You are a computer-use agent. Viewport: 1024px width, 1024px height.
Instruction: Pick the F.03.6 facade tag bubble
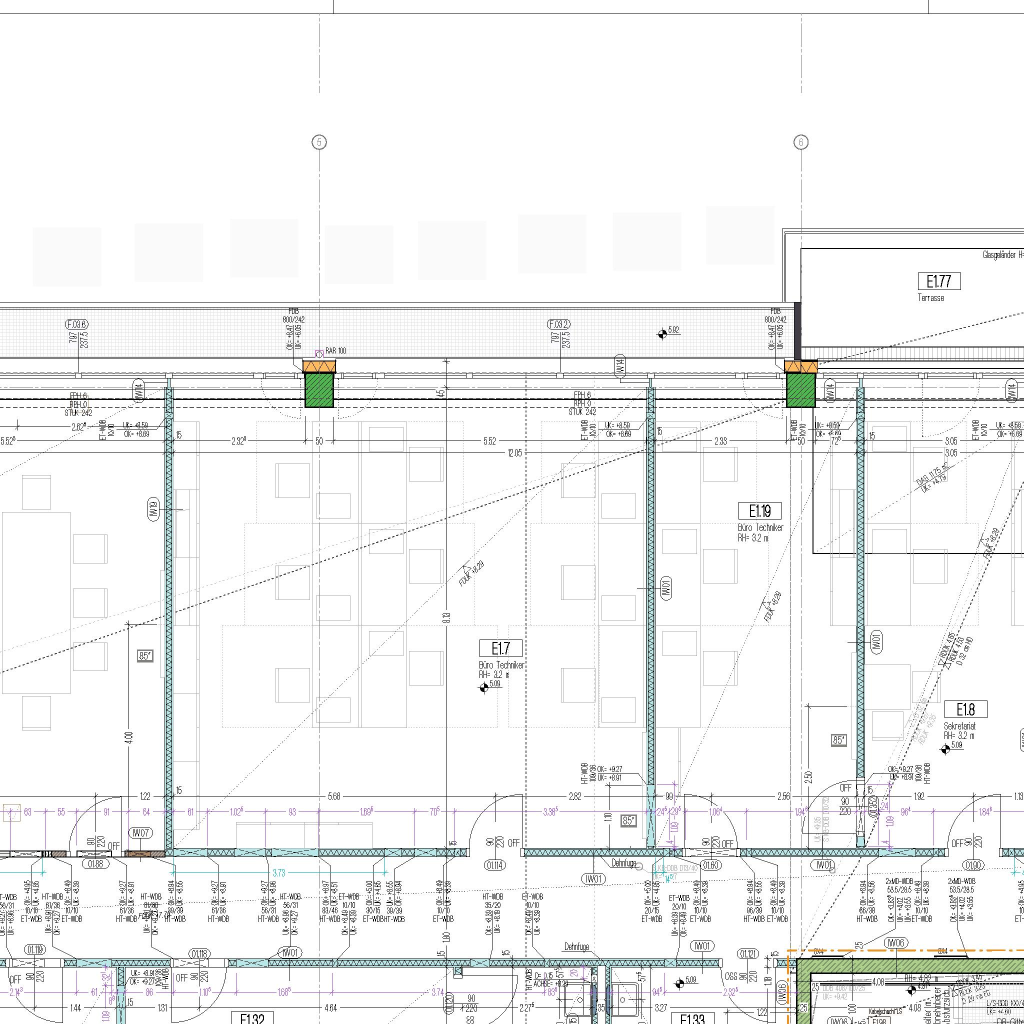[x=77, y=324]
